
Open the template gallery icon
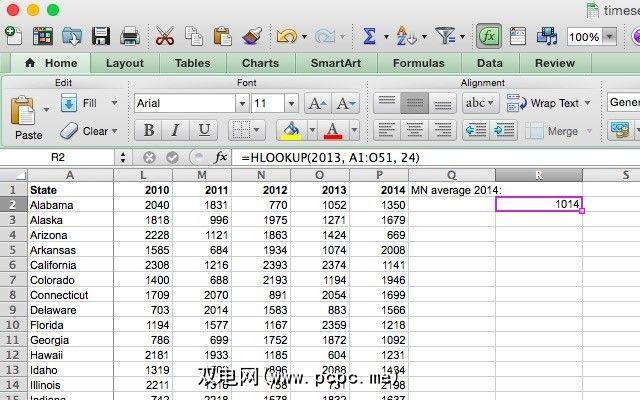[42, 36]
